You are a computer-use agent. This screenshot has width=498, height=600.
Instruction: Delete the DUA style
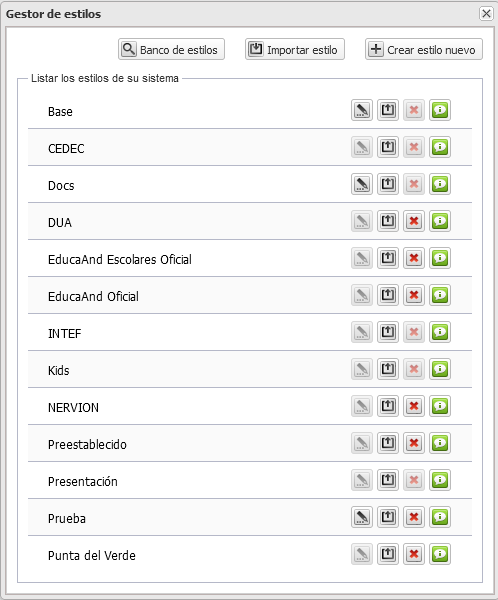coord(414,221)
